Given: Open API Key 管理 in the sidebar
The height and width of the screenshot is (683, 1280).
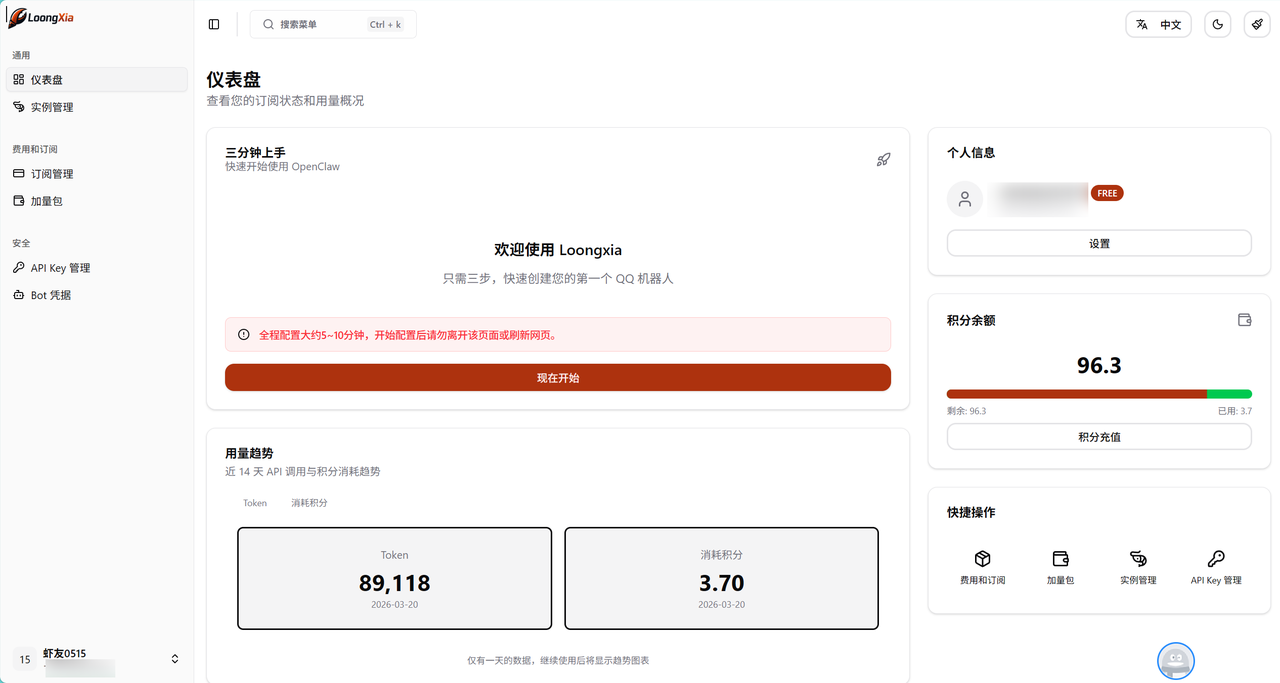Looking at the screenshot, I should (97, 268).
